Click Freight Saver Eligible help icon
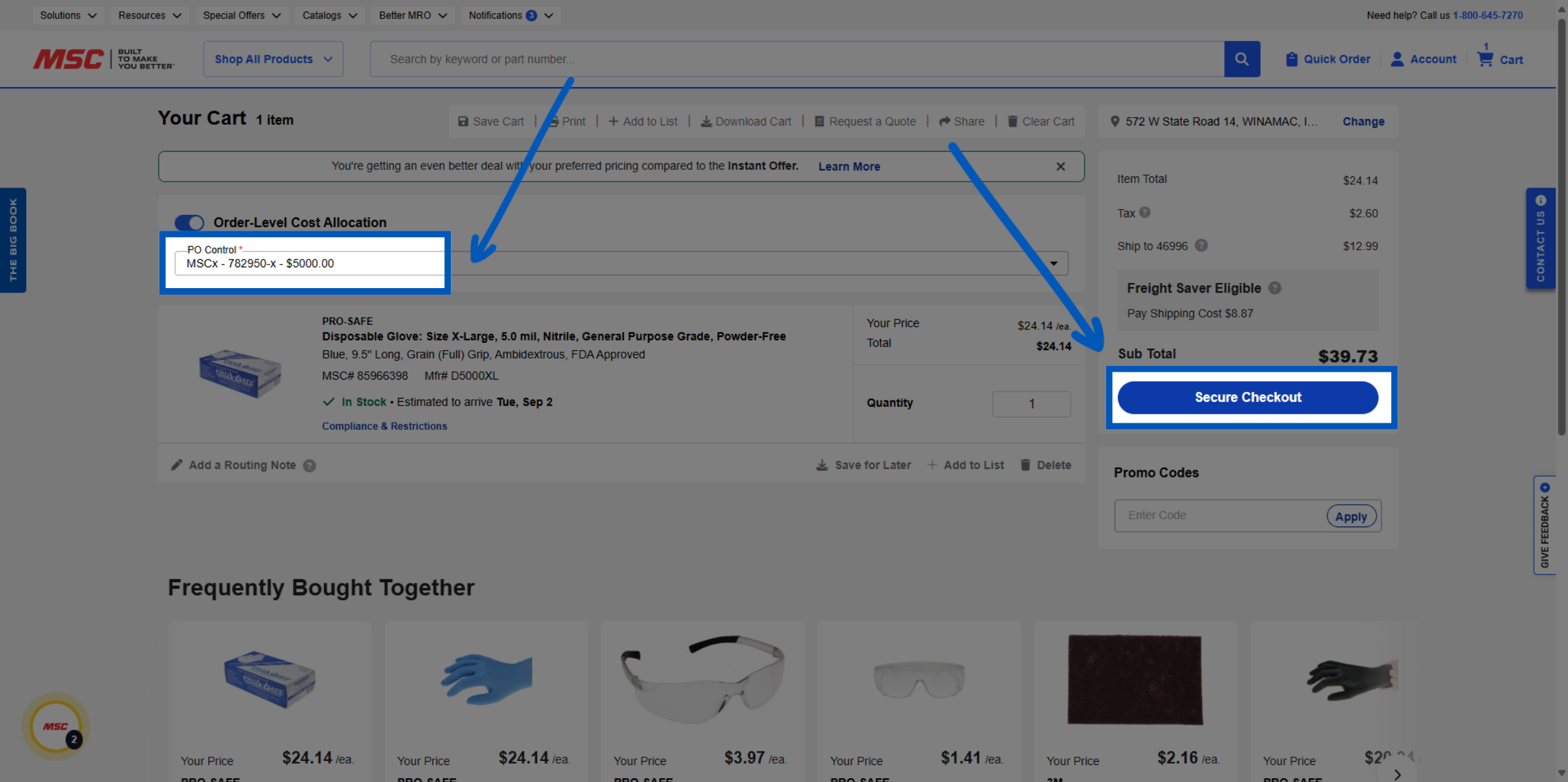The height and width of the screenshot is (782, 1568). [1275, 287]
